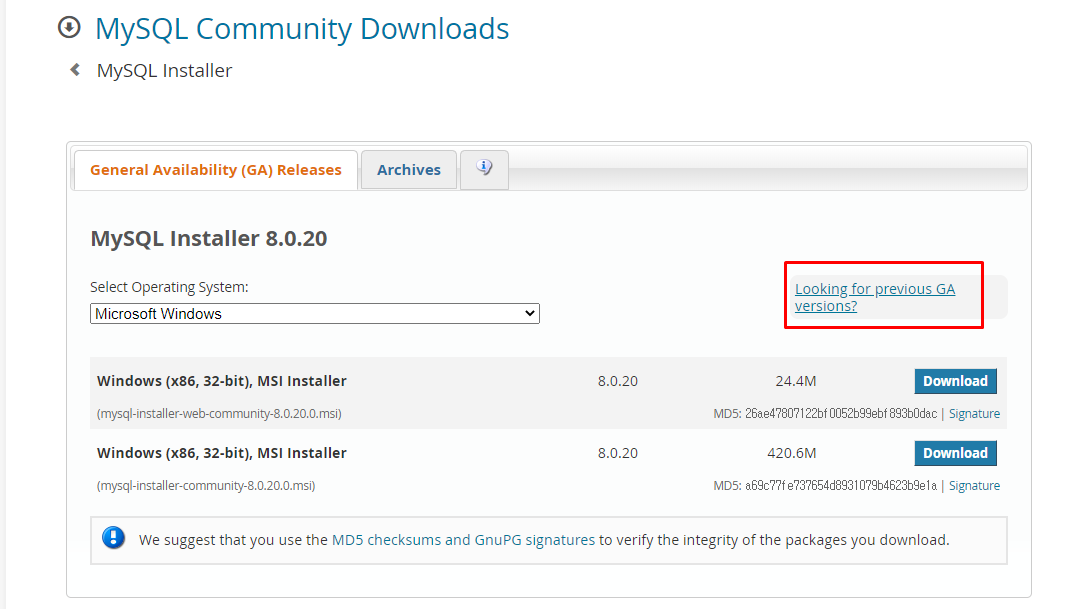Open MD5 checksums and GnuPG signatures link
The height and width of the screenshot is (609, 1066).
point(463,540)
